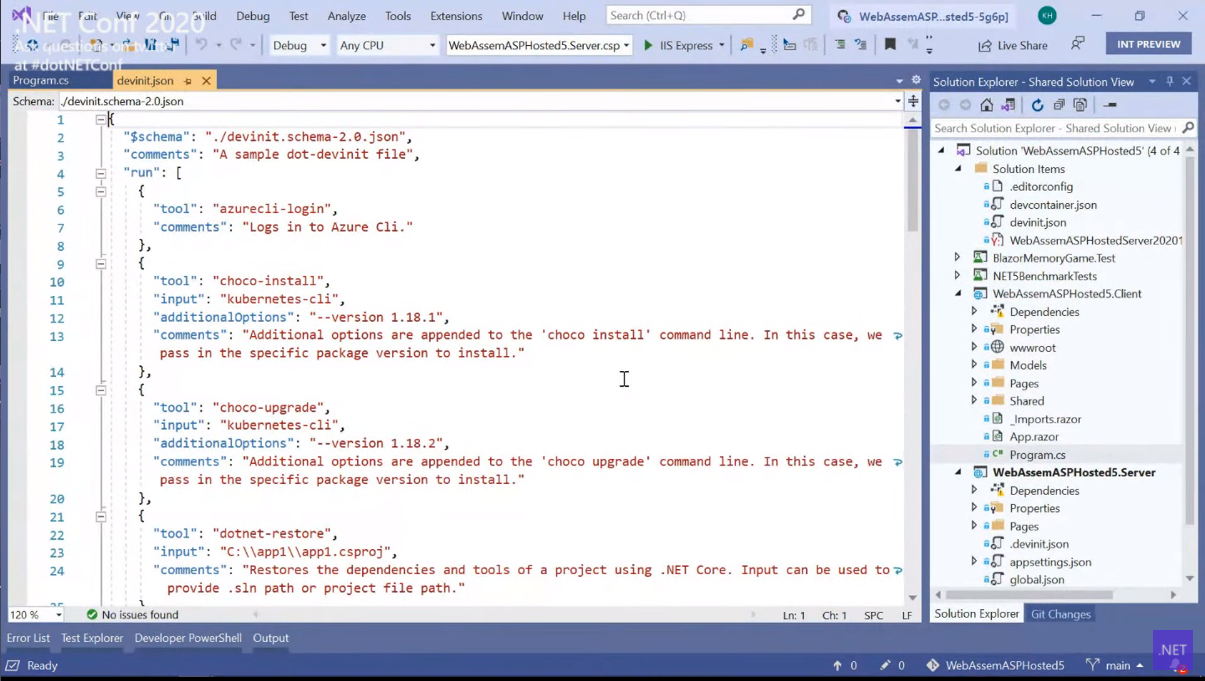This screenshot has height=681, width=1205.
Task: Collapse the code block at line 15
Action: (x=101, y=390)
